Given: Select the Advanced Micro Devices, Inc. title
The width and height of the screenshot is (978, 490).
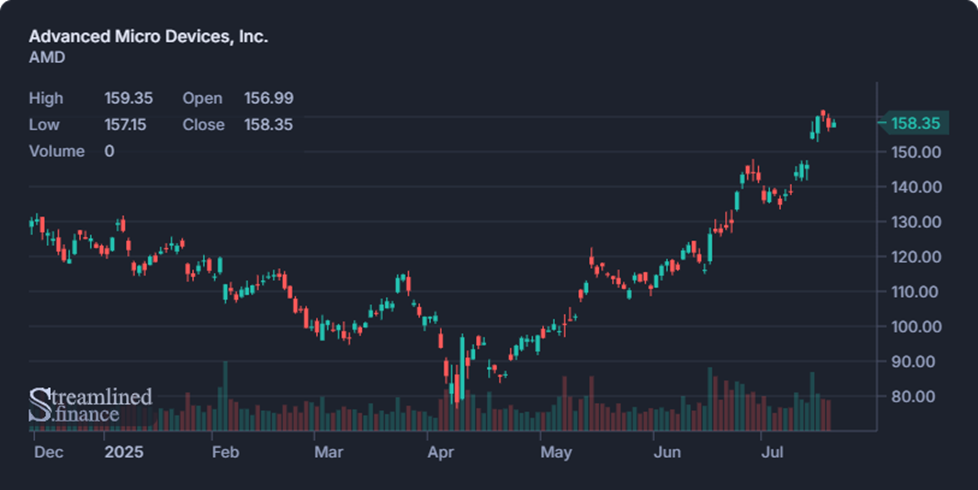Looking at the screenshot, I should pyautogui.click(x=148, y=36).
